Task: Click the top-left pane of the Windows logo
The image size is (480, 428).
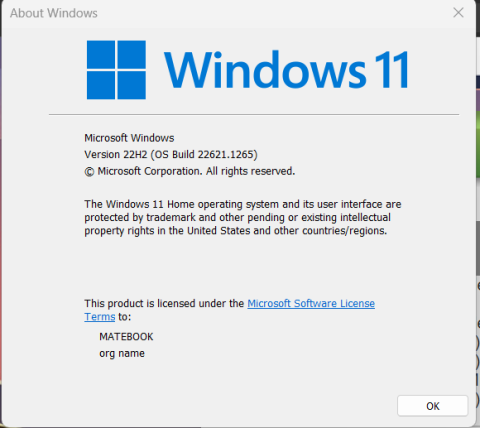Action: click(x=101, y=55)
